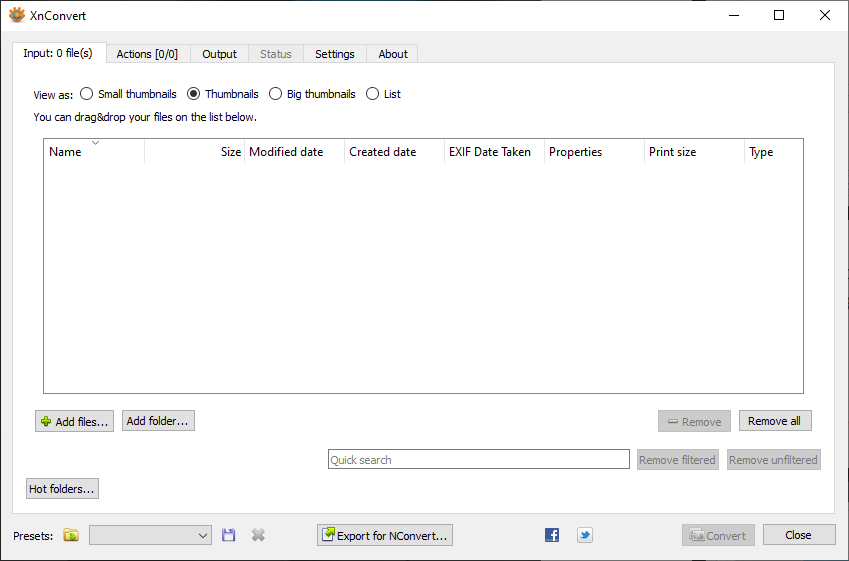
Task: Switch to the Output tab
Action: click(219, 54)
